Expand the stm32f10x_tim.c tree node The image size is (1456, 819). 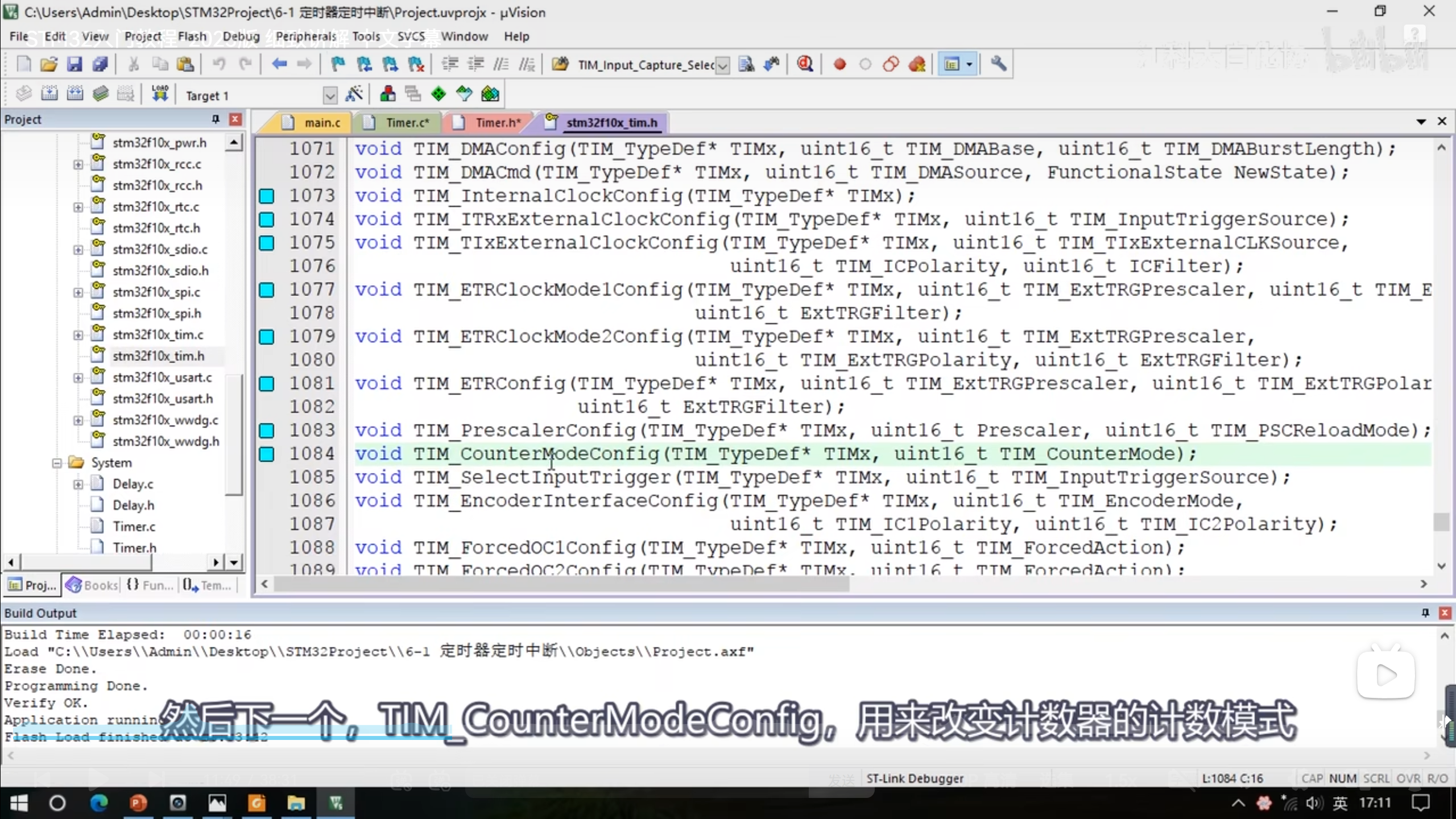(x=78, y=335)
